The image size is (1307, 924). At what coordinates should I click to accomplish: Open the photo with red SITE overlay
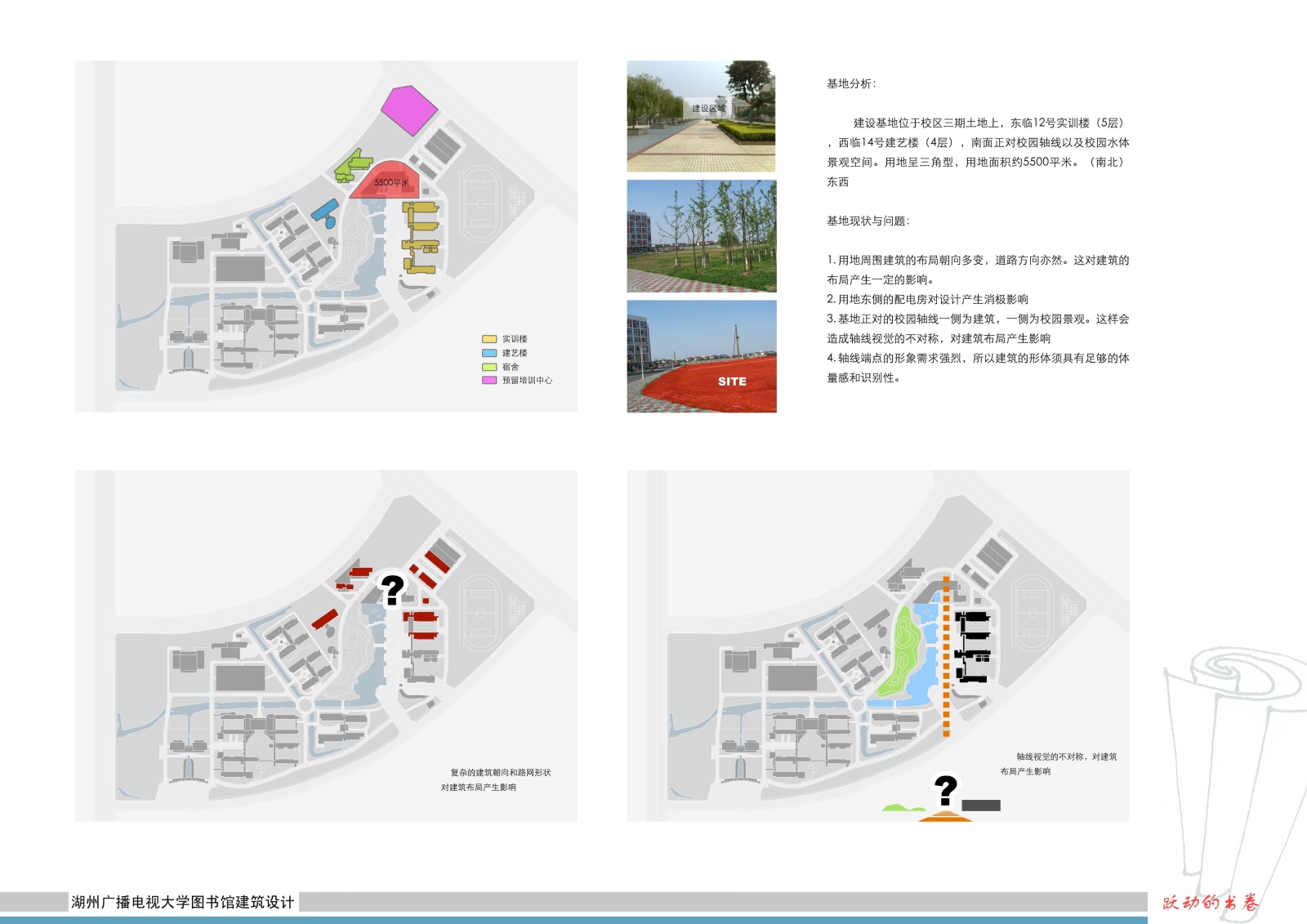coord(702,356)
